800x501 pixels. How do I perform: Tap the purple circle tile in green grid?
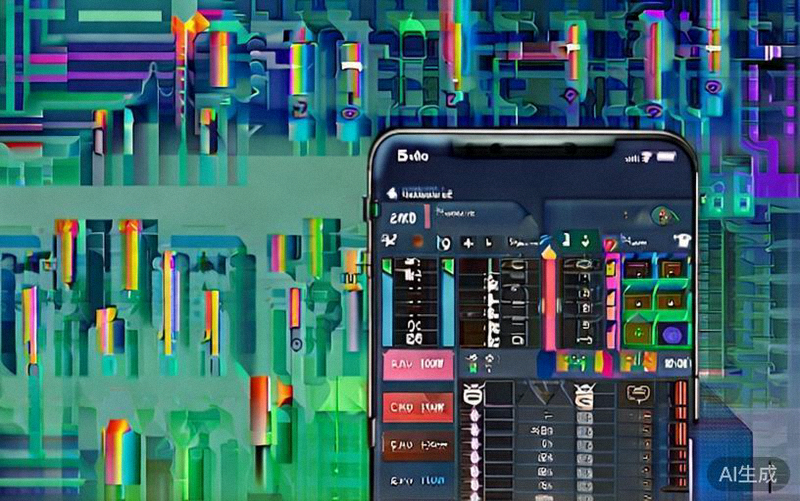tap(672, 335)
